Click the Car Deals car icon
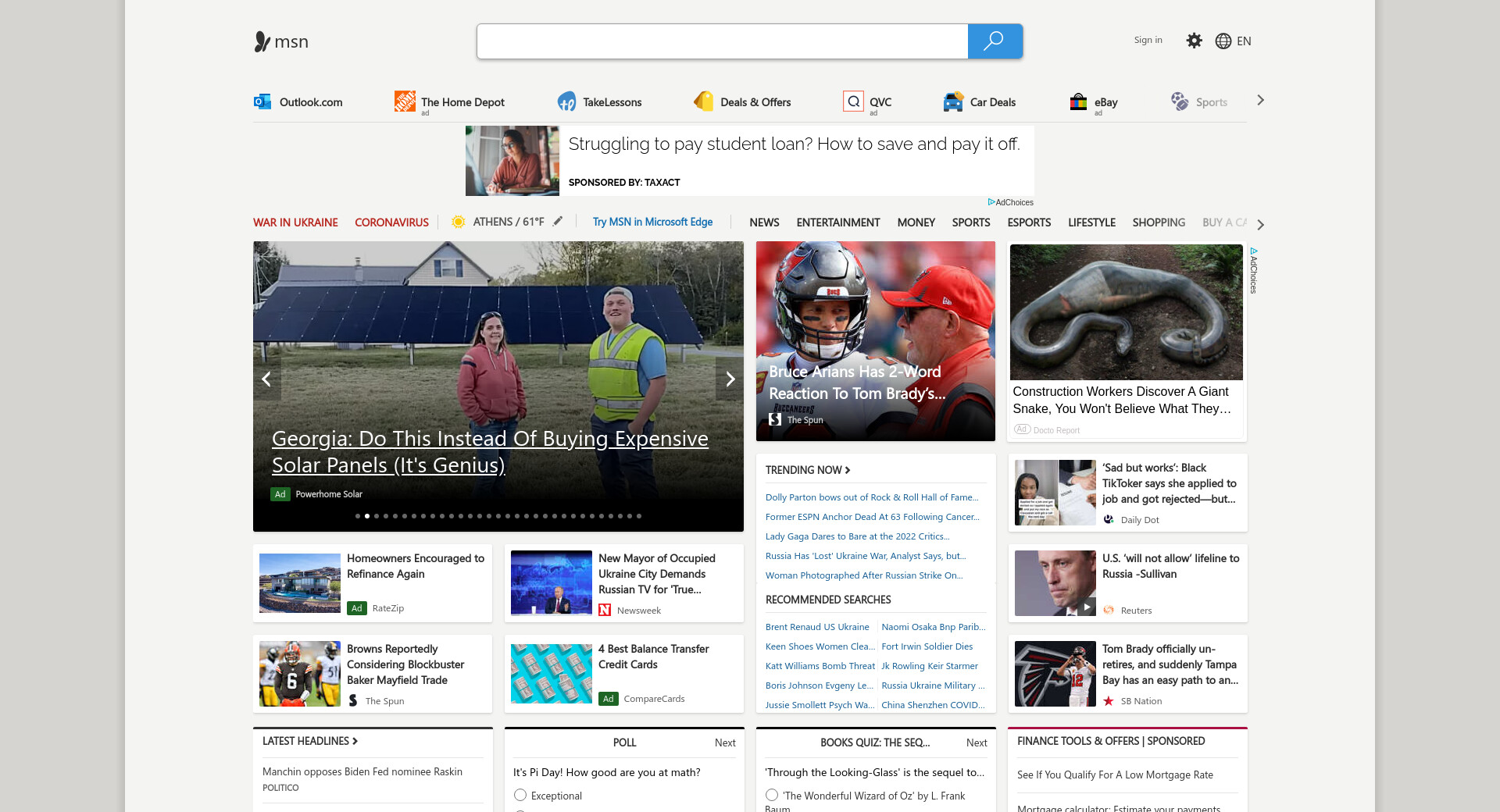 953,101
